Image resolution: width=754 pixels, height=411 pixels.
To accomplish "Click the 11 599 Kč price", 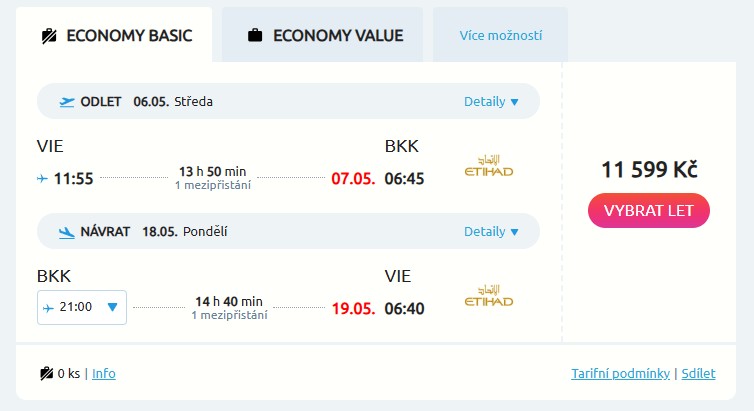I will tap(649, 169).
